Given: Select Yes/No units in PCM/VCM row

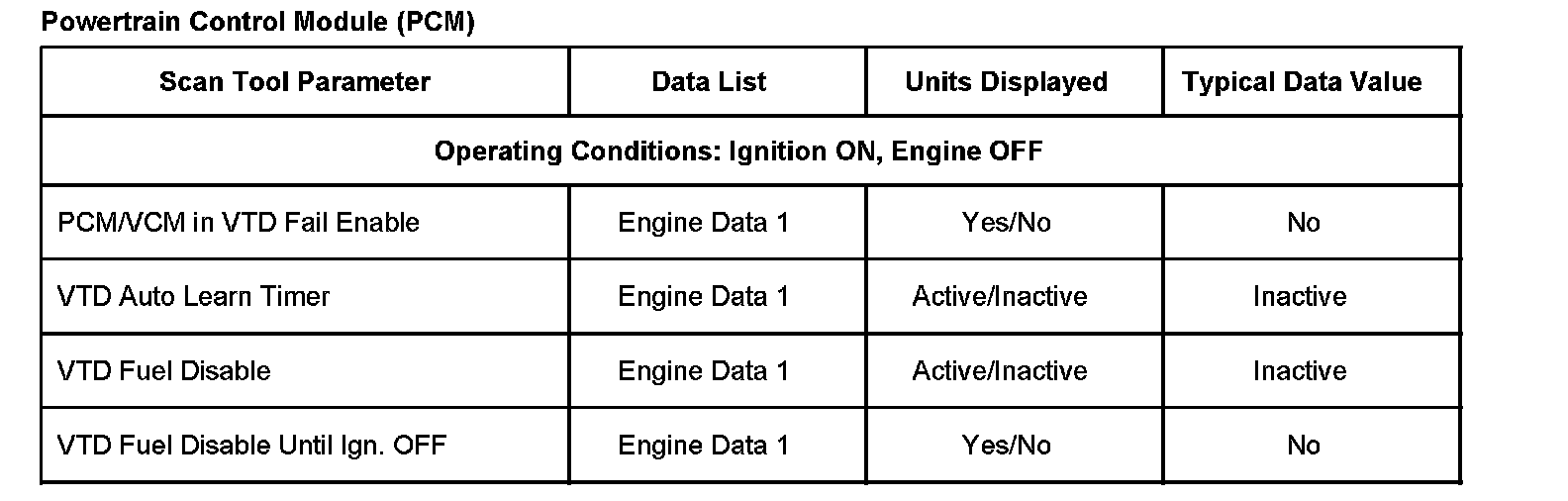Looking at the screenshot, I should coord(1006,222).
